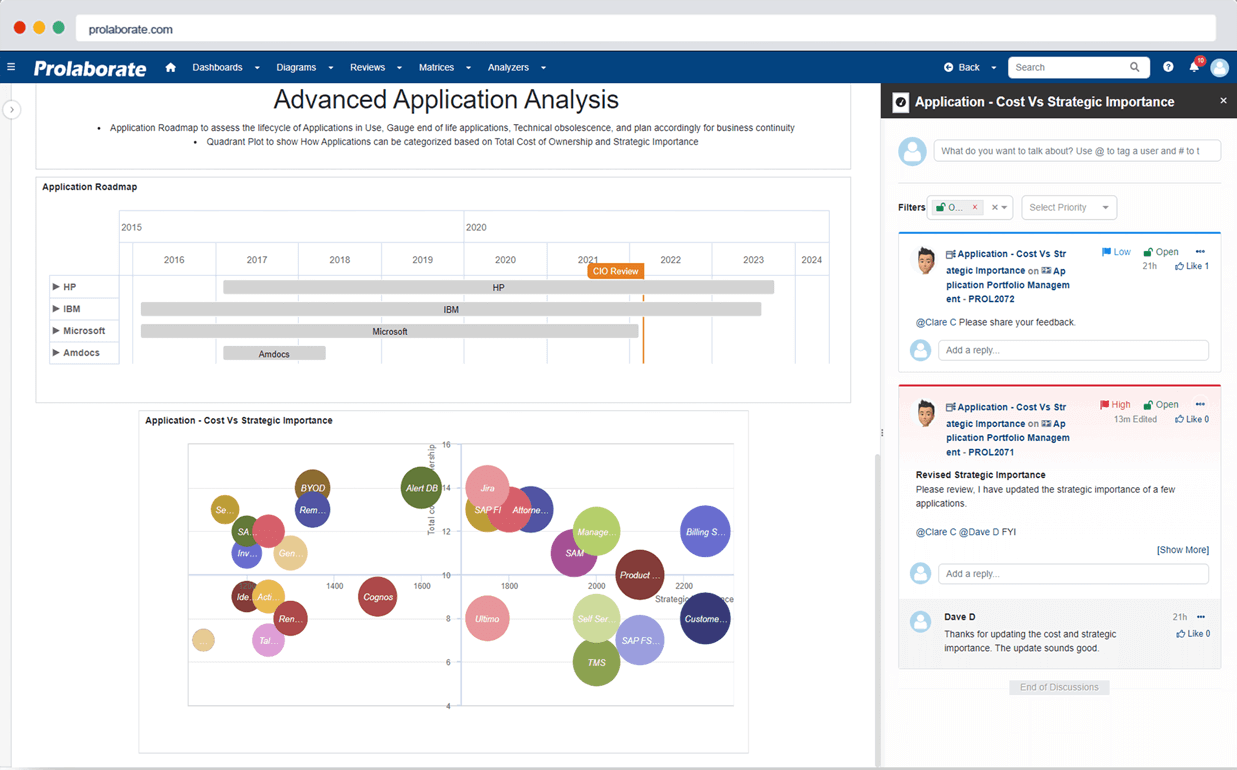Open the Matrices menu
Screen dimensions: 1237x770
coord(444,67)
